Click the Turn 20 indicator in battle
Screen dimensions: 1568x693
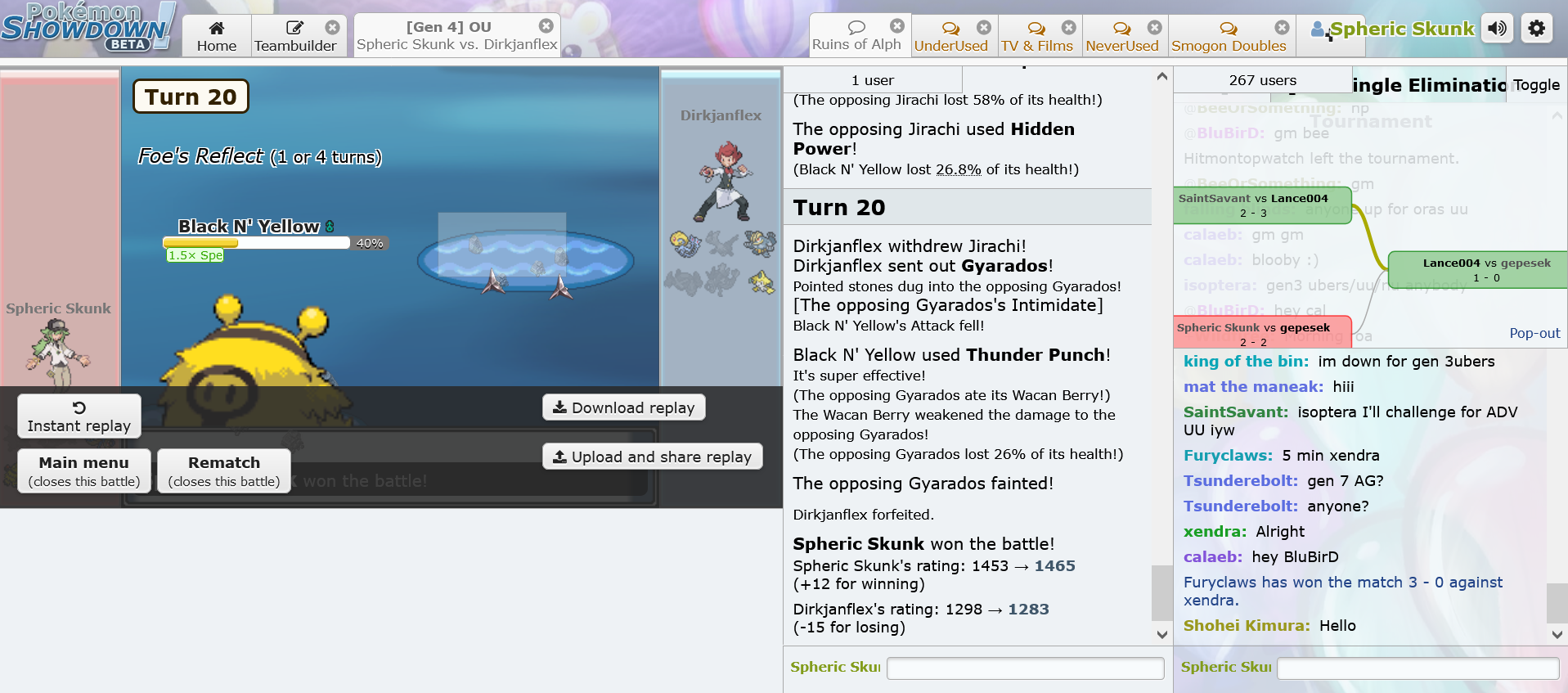pos(191,97)
